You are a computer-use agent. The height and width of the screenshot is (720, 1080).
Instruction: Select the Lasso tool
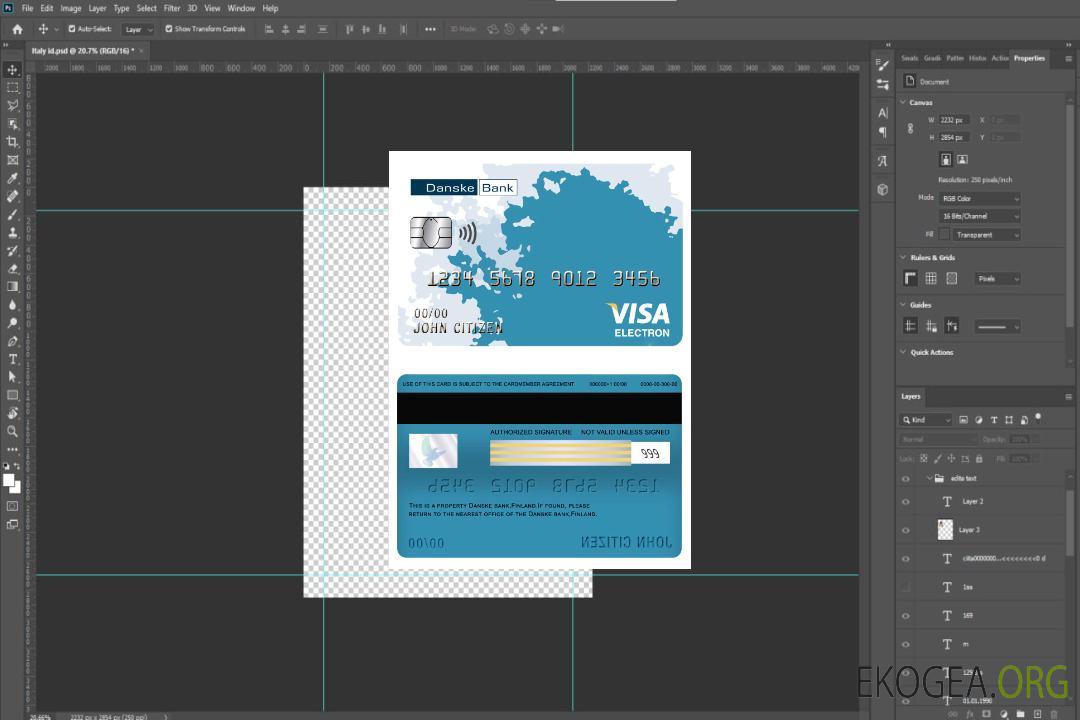12,106
